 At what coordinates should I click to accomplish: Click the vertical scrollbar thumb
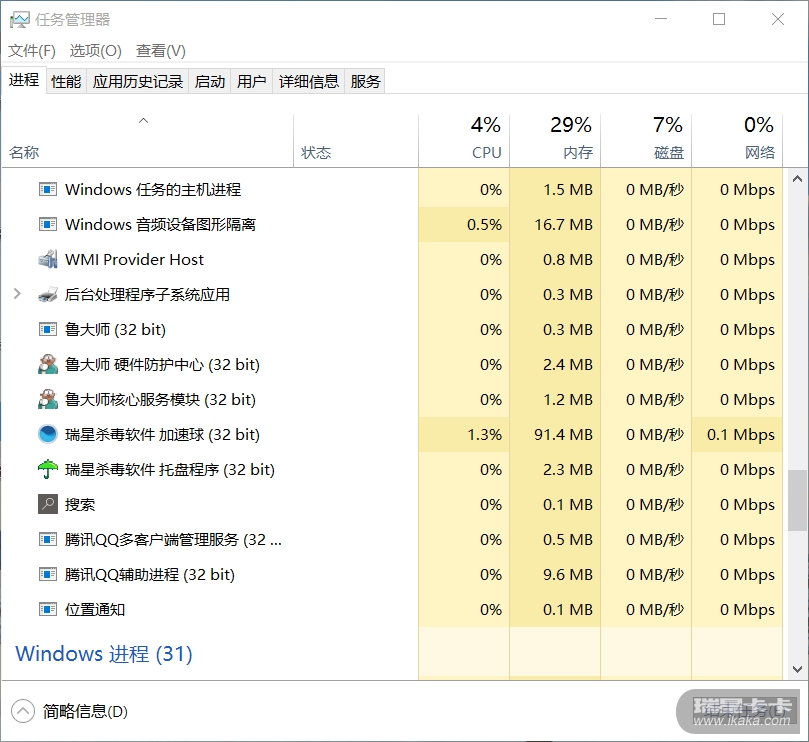[797, 500]
